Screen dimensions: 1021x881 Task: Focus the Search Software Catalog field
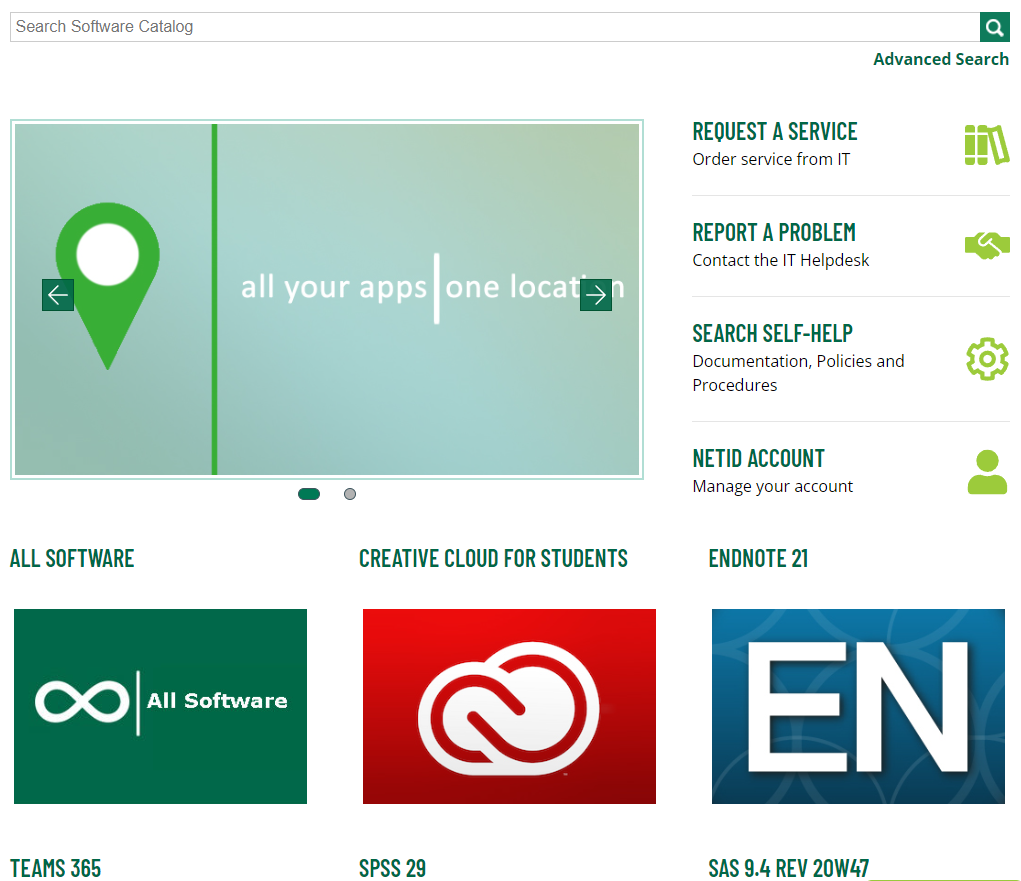point(495,27)
